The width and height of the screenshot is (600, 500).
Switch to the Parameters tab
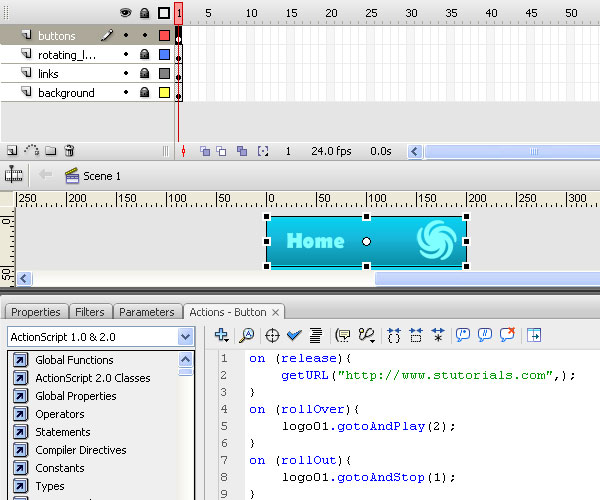[147, 312]
